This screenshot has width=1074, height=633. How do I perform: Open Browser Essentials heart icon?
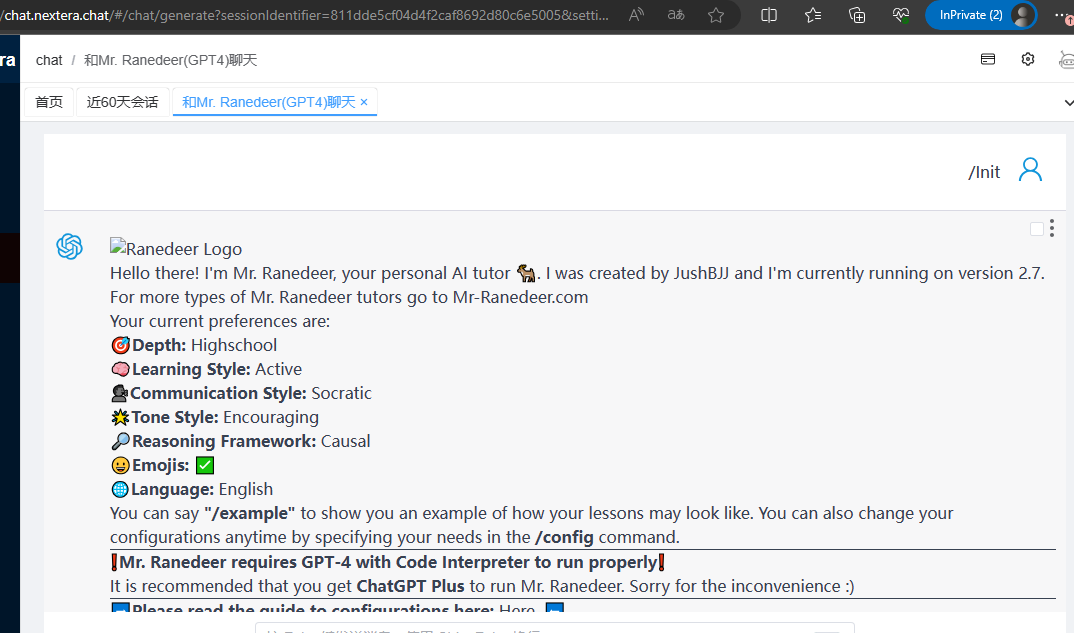(901, 15)
